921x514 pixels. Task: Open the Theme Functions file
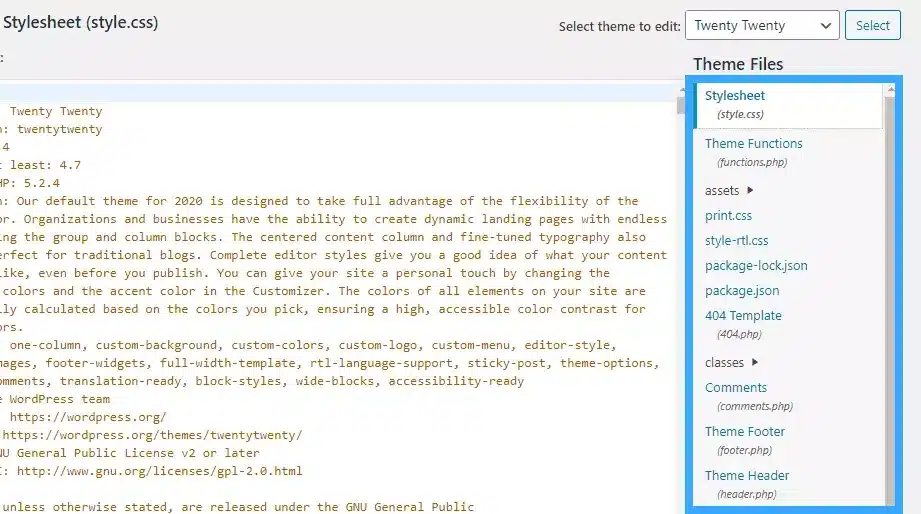point(753,144)
